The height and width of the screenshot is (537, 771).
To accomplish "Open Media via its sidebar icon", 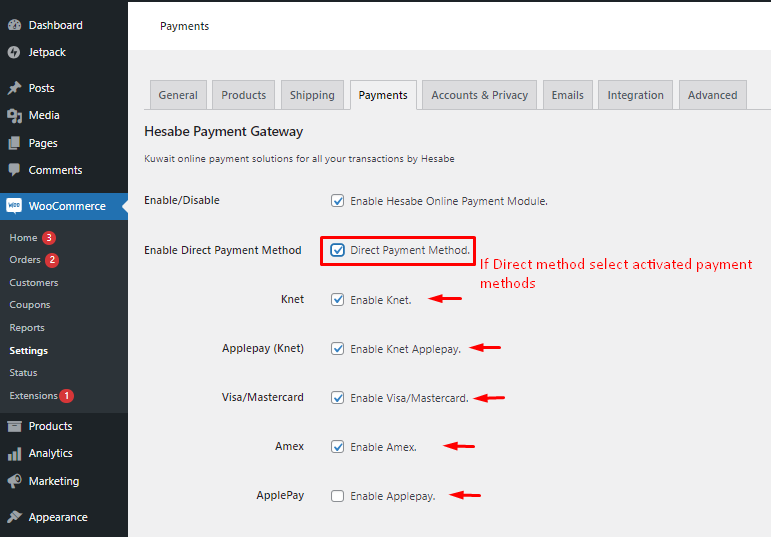I will (14, 116).
